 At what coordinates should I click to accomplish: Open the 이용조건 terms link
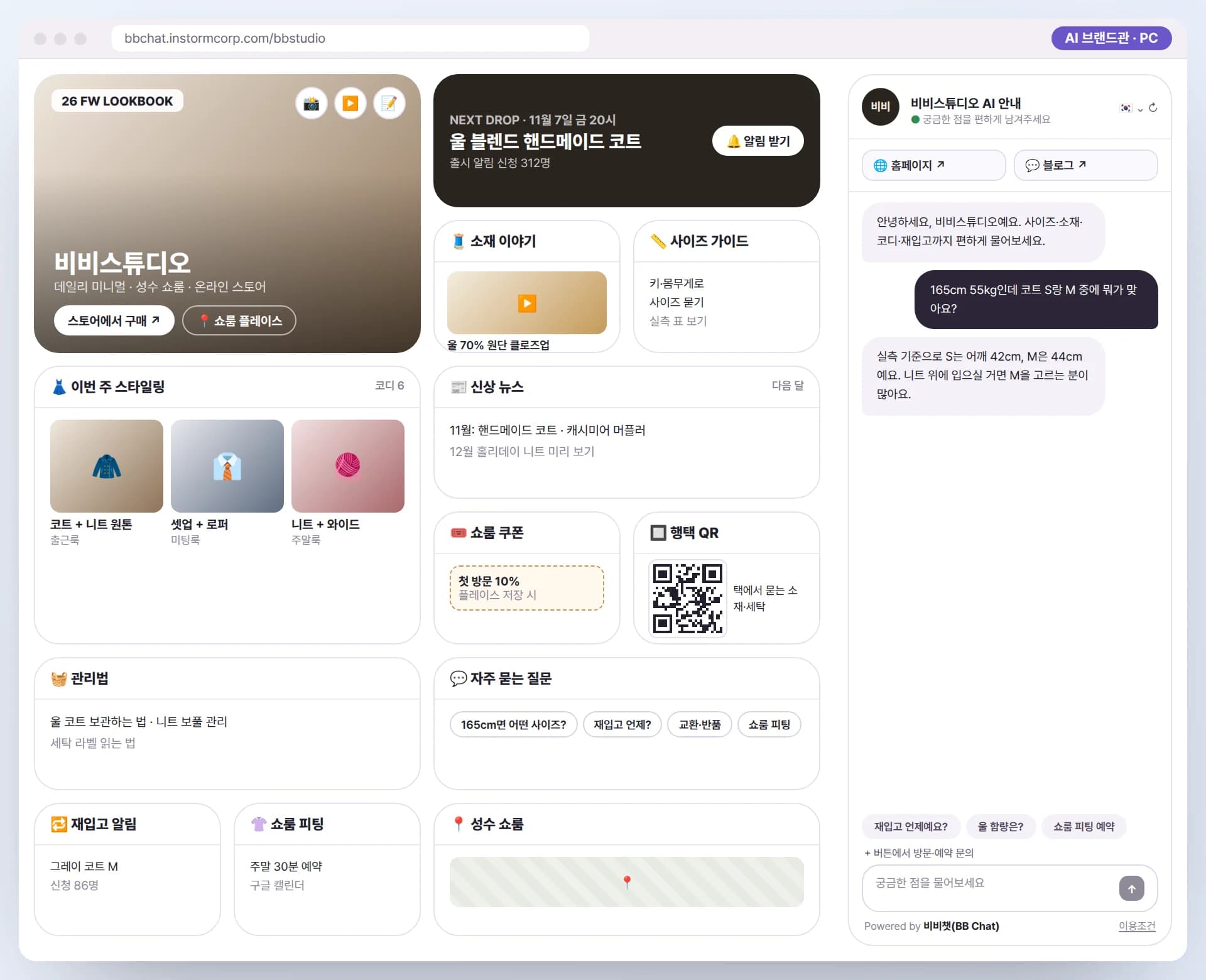point(1137,926)
